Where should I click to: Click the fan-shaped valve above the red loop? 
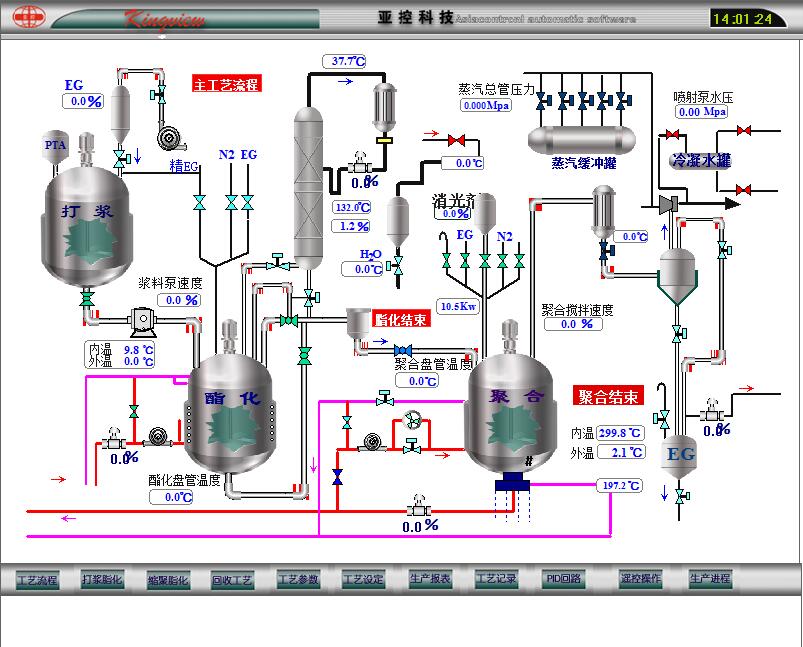click(x=411, y=421)
